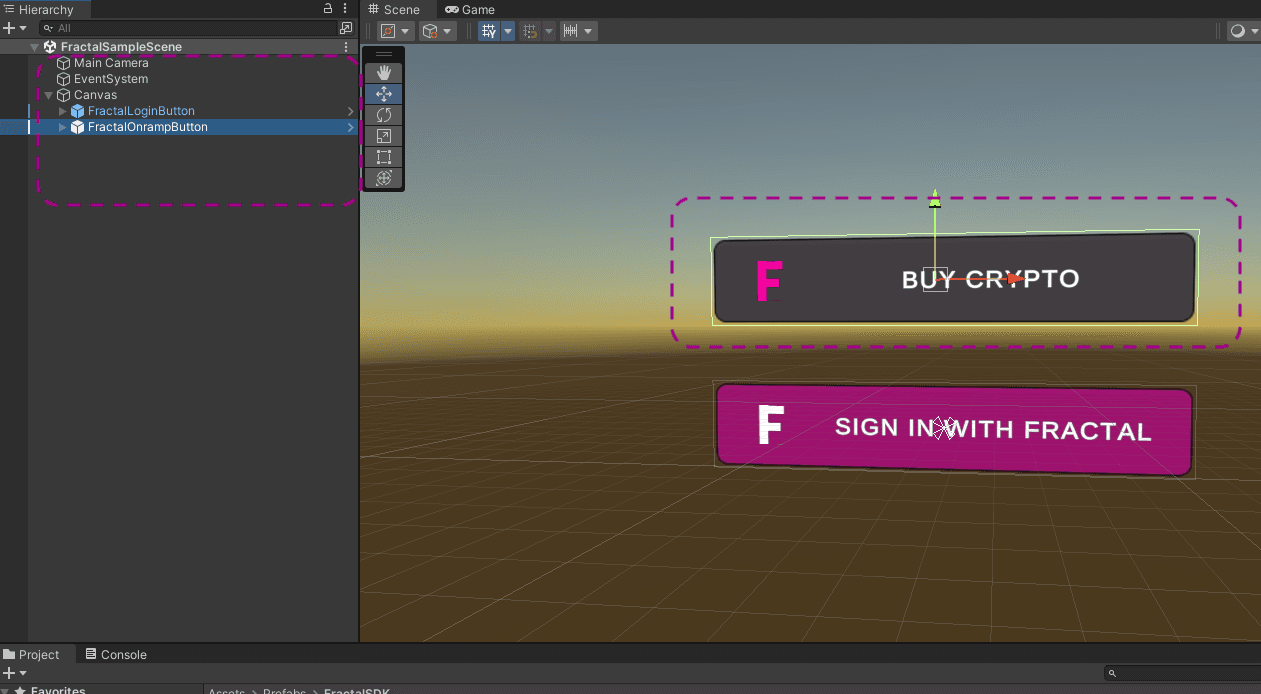
Task: Select FractalSampleScene root row
Action: tap(179, 47)
